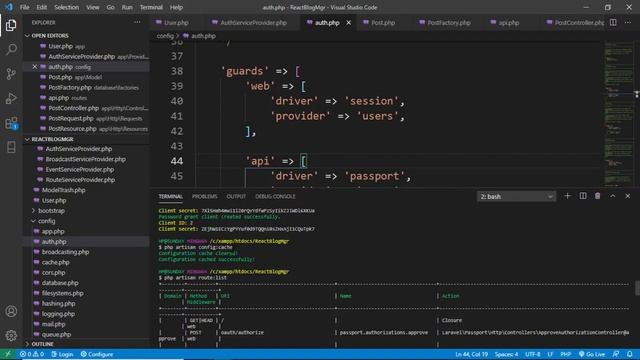Switch to the Output panel tab
Screen dimensions: 640x360
236,196
